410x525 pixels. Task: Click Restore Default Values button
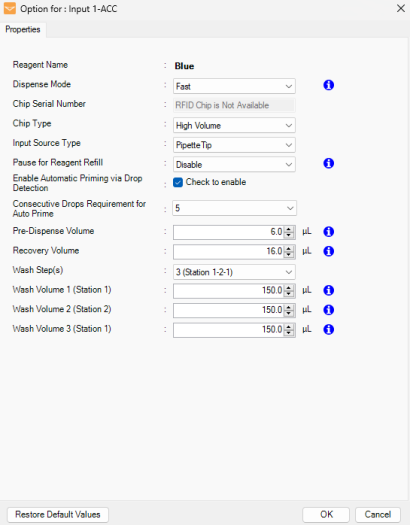[x=58, y=514]
